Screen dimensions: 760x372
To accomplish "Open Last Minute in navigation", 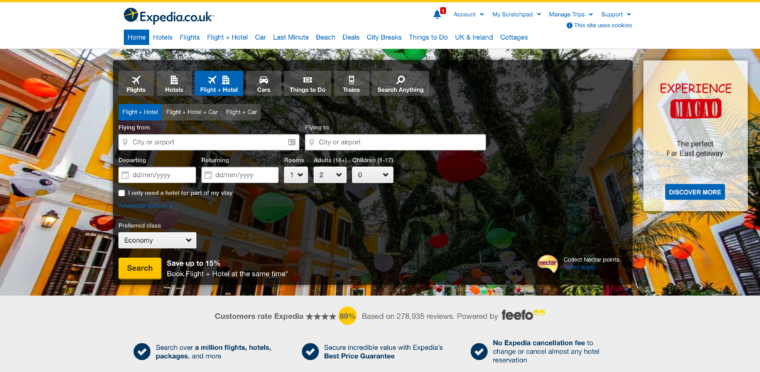I will 291,37.
